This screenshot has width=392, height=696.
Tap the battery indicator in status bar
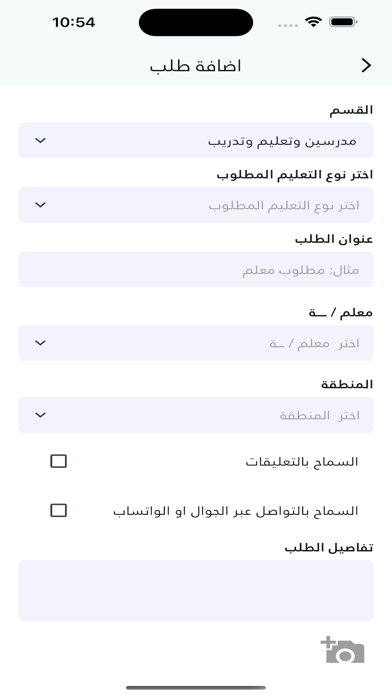click(x=343, y=22)
